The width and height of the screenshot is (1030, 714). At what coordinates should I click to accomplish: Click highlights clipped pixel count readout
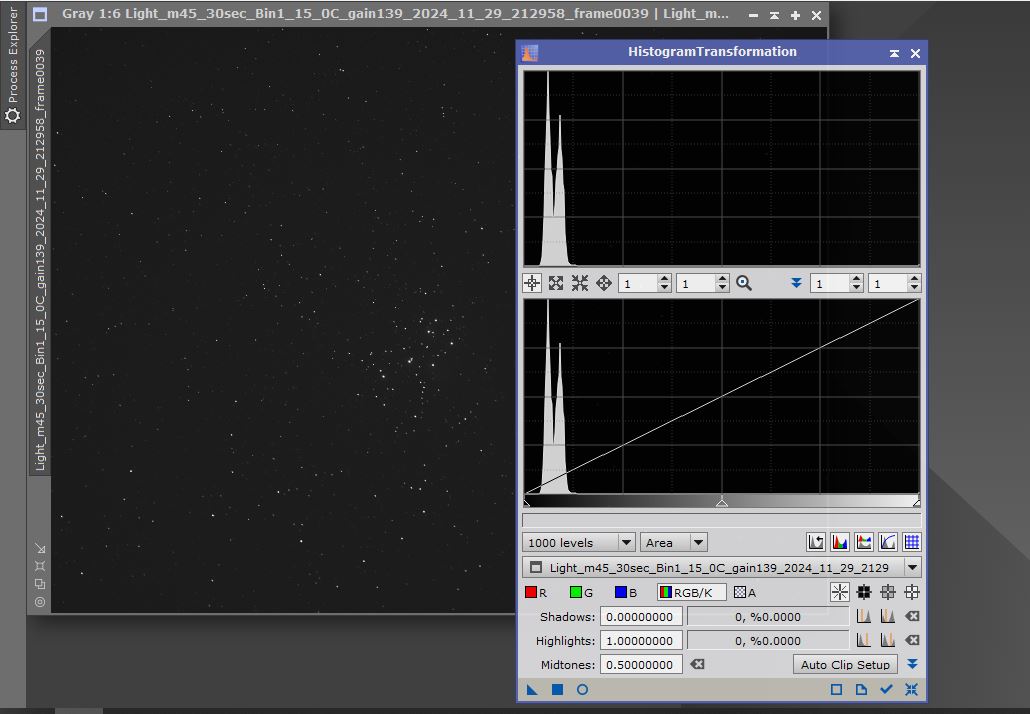coord(768,640)
